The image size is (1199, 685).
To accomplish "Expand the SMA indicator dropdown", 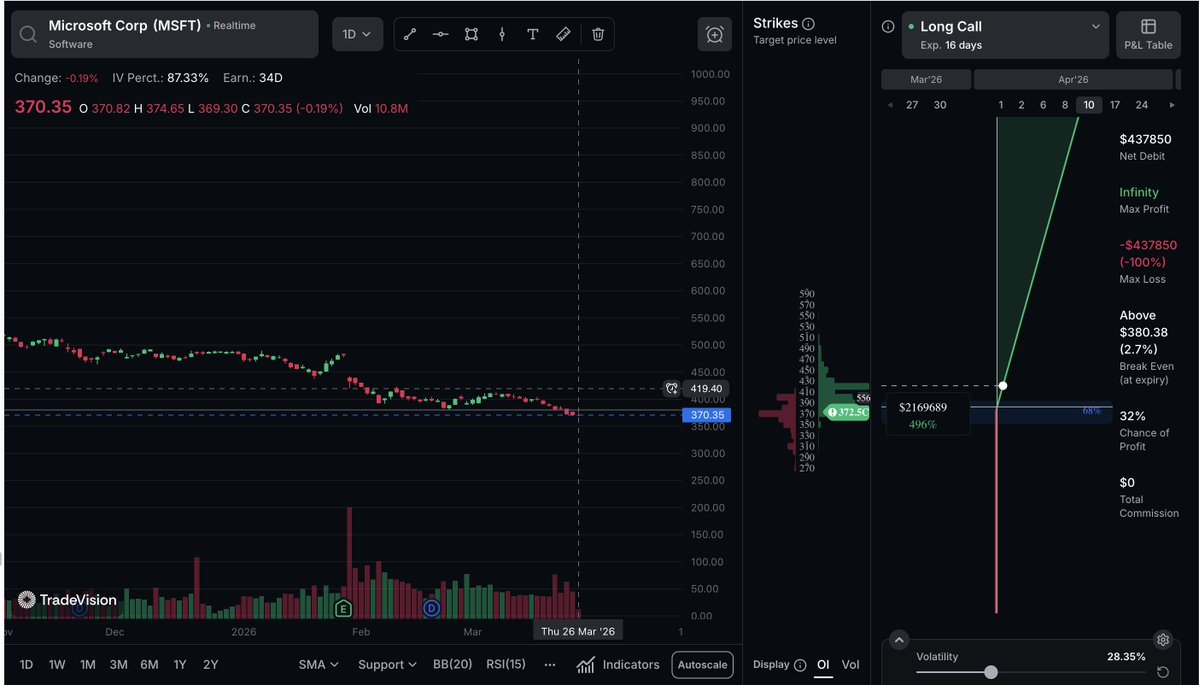I will pos(318,664).
